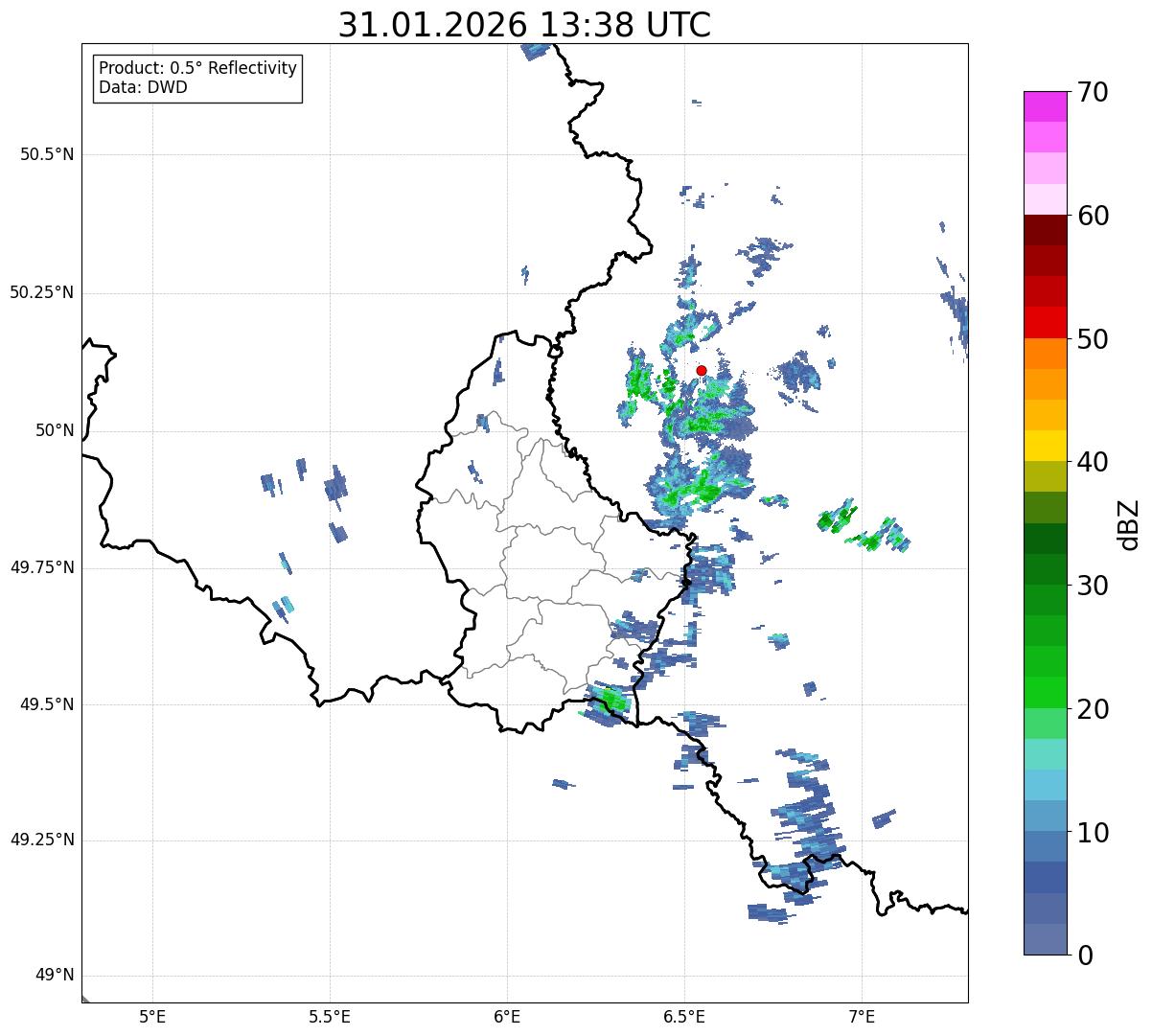The image size is (1152, 1036).
Task: Click the latitude label 49.5°N
Action: pyautogui.click(x=46, y=704)
